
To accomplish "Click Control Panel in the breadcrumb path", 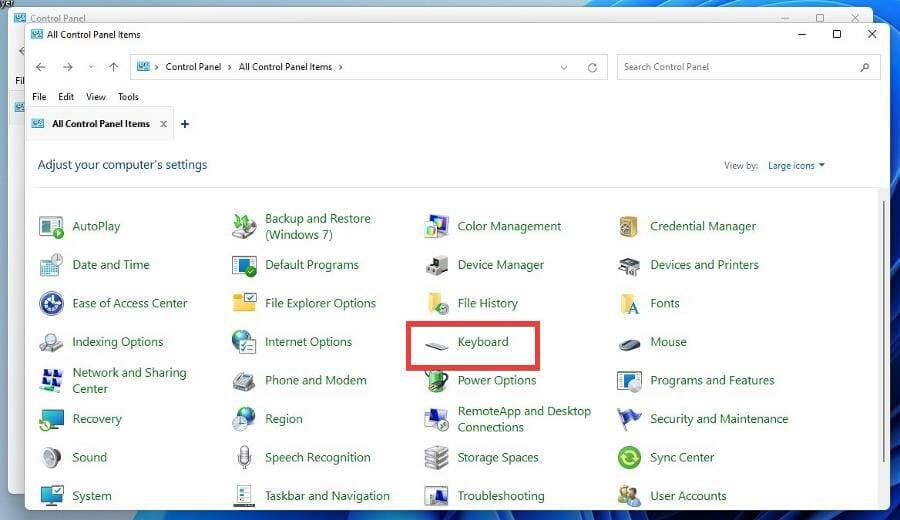I will pyautogui.click(x=193, y=67).
